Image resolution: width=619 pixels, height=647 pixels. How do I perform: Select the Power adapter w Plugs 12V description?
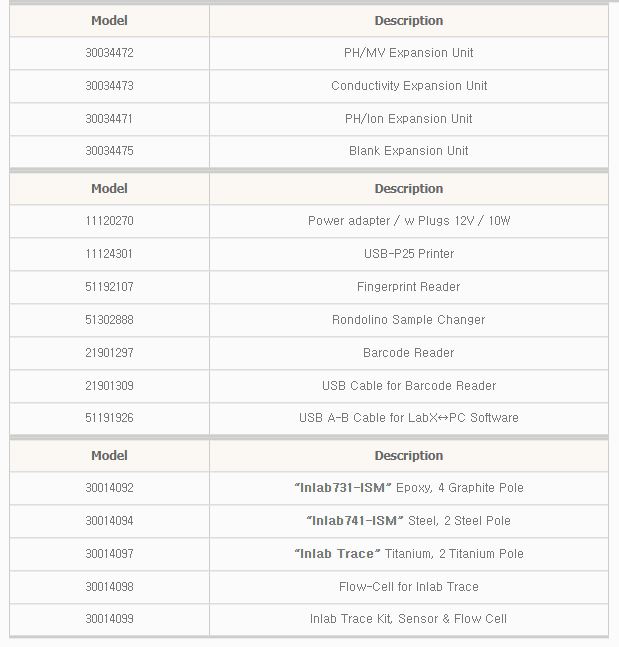pyautogui.click(x=408, y=221)
